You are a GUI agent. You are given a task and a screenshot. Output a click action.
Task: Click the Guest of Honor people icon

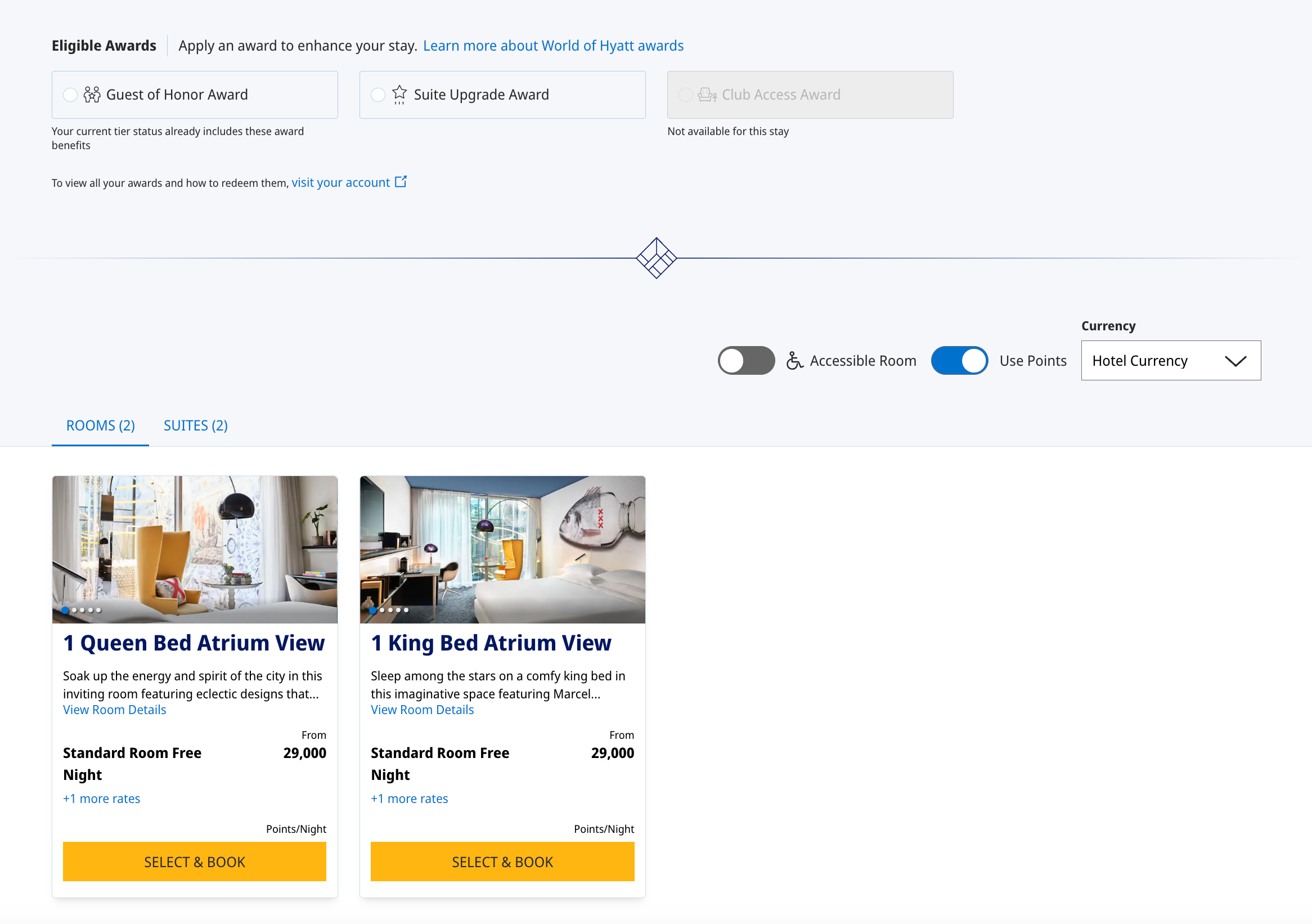click(92, 95)
